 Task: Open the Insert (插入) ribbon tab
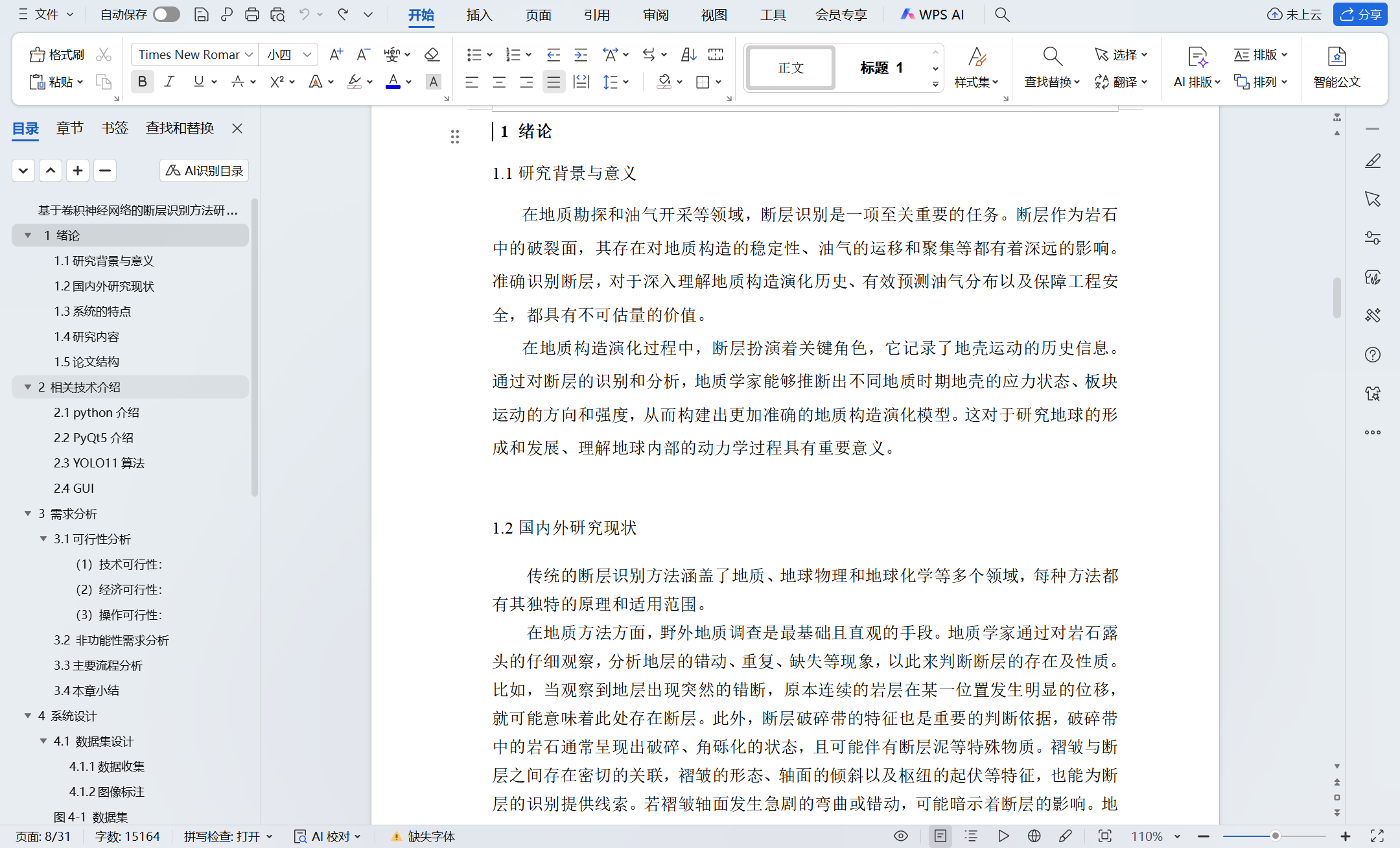tap(480, 14)
